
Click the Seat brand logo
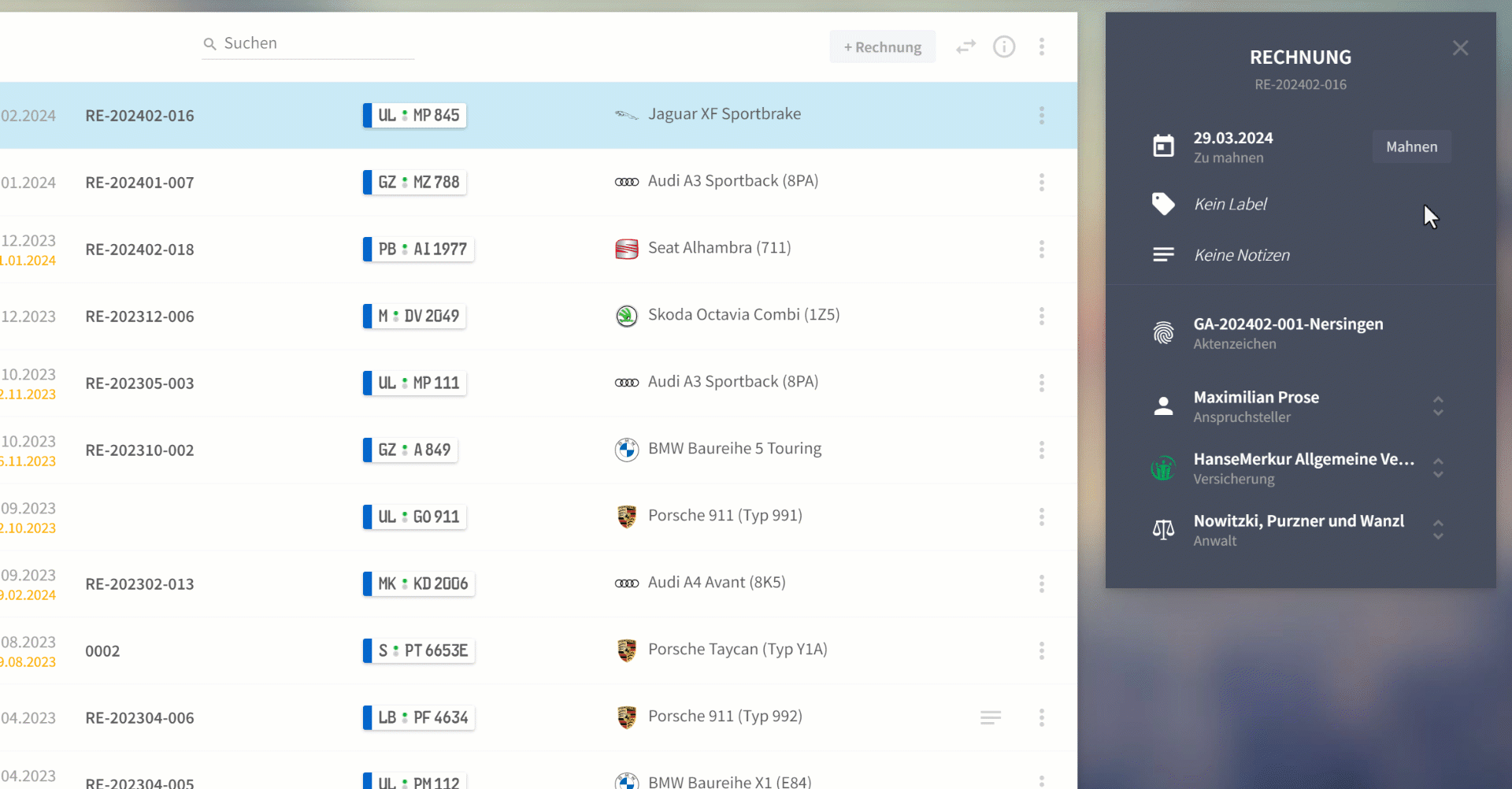coord(627,249)
